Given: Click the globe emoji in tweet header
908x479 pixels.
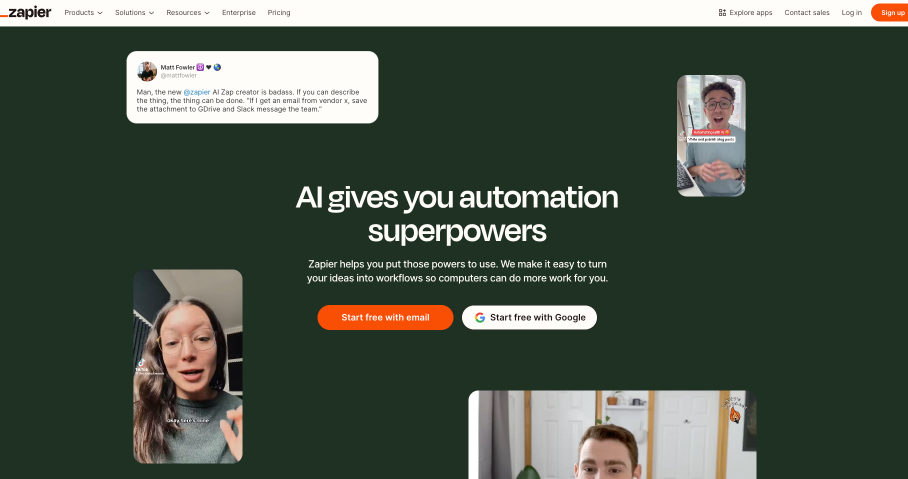Looking at the screenshot, I should click(x=217, y=67).
